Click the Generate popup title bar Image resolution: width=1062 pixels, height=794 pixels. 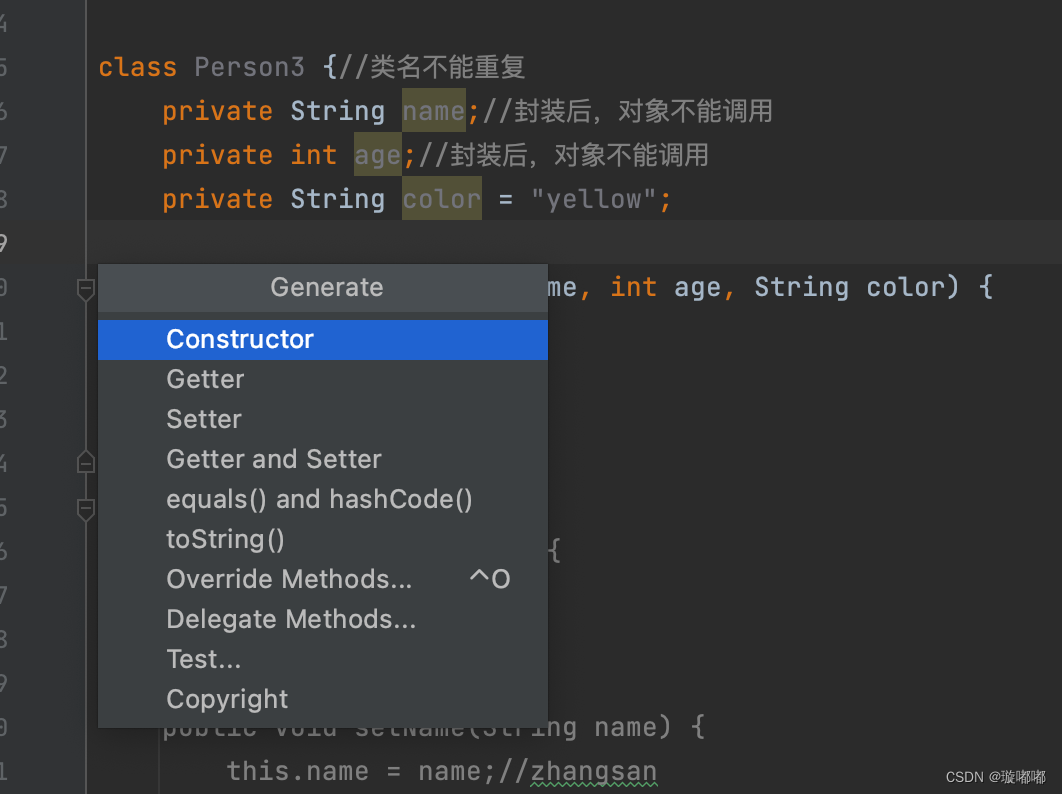(326, 287)
